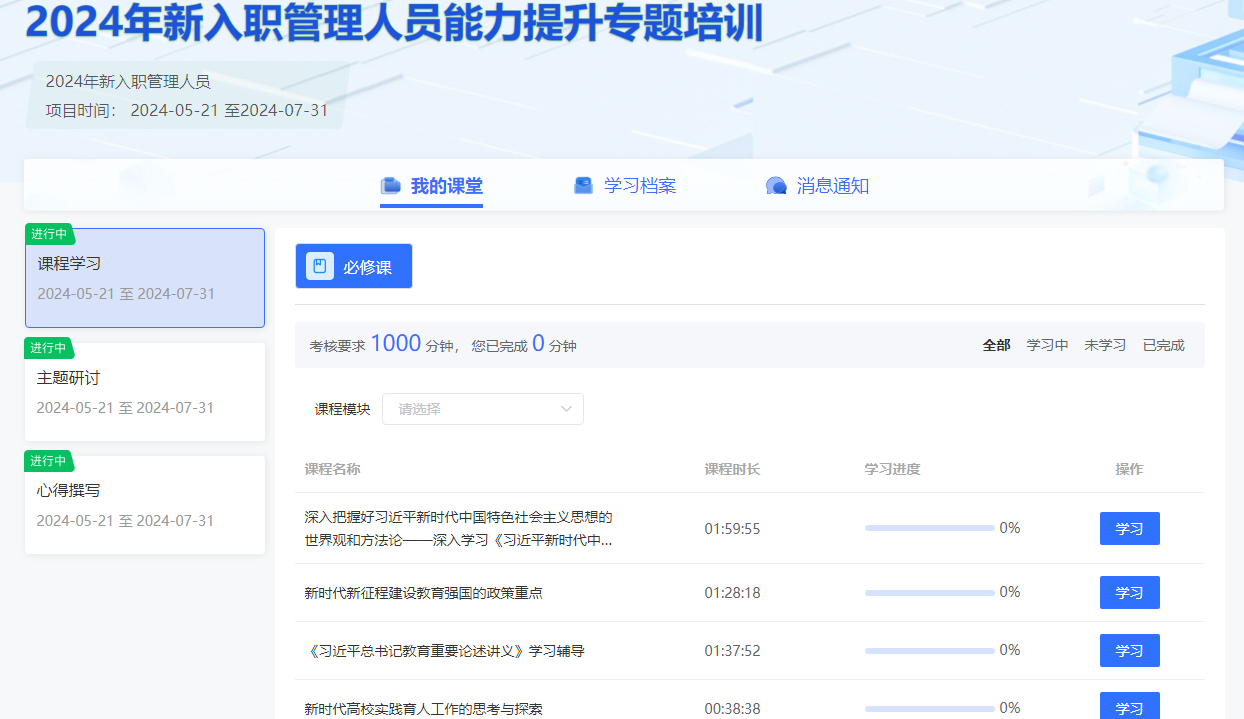Click the 我的课堂 tab icon

pyautogui.click(x=391, y=186)
